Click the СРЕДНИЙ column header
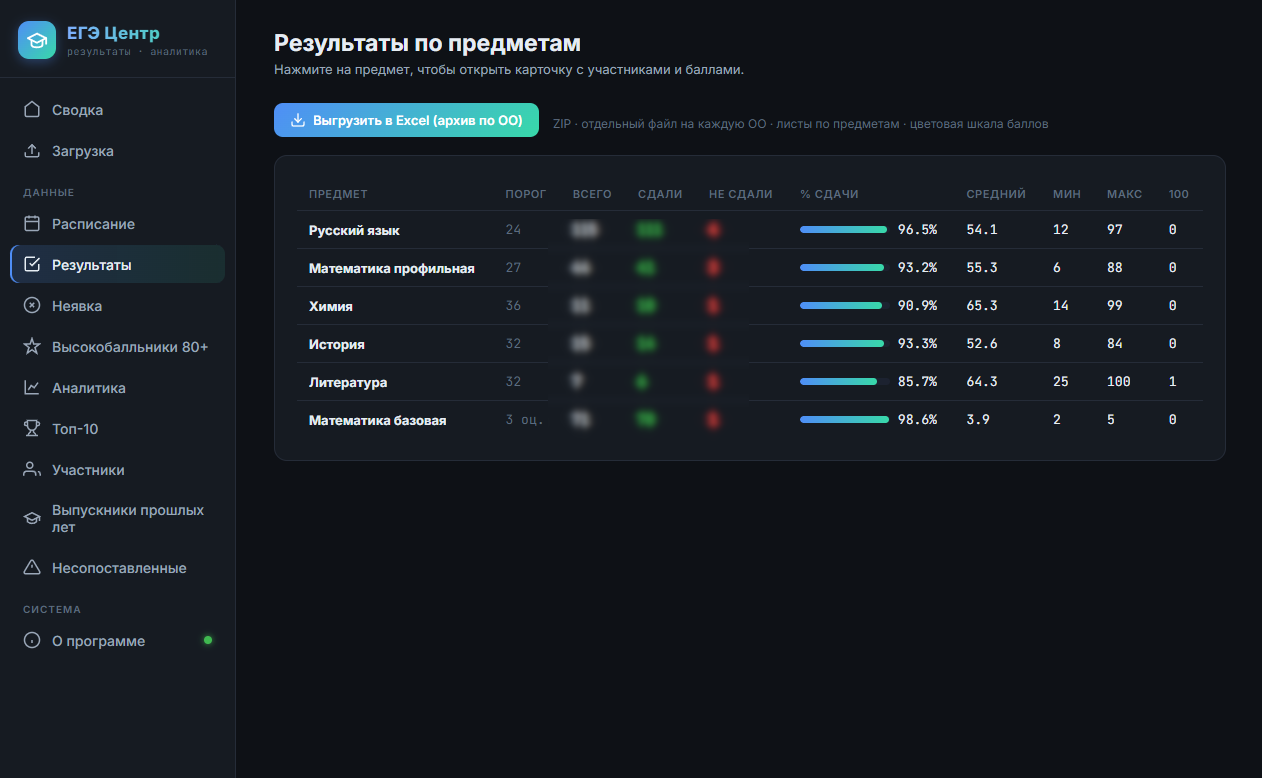This screenshot has width=1262, height=778. click(996, 194)
